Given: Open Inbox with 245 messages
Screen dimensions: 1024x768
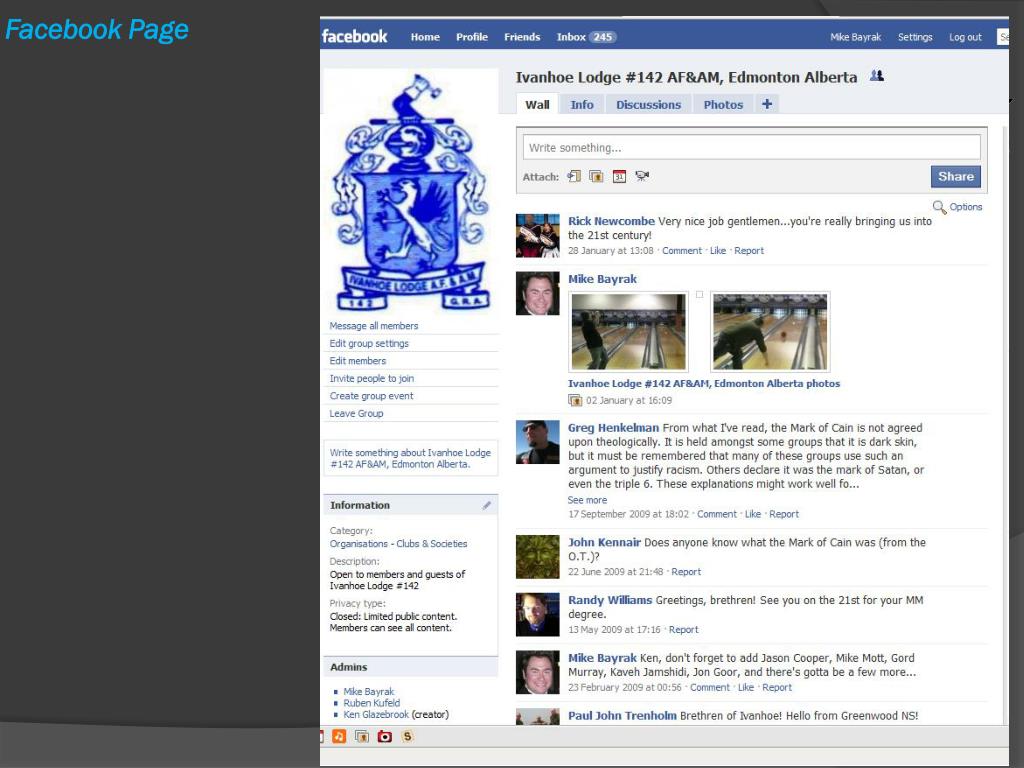Looking at the screenshot, I should click(586, 37).
